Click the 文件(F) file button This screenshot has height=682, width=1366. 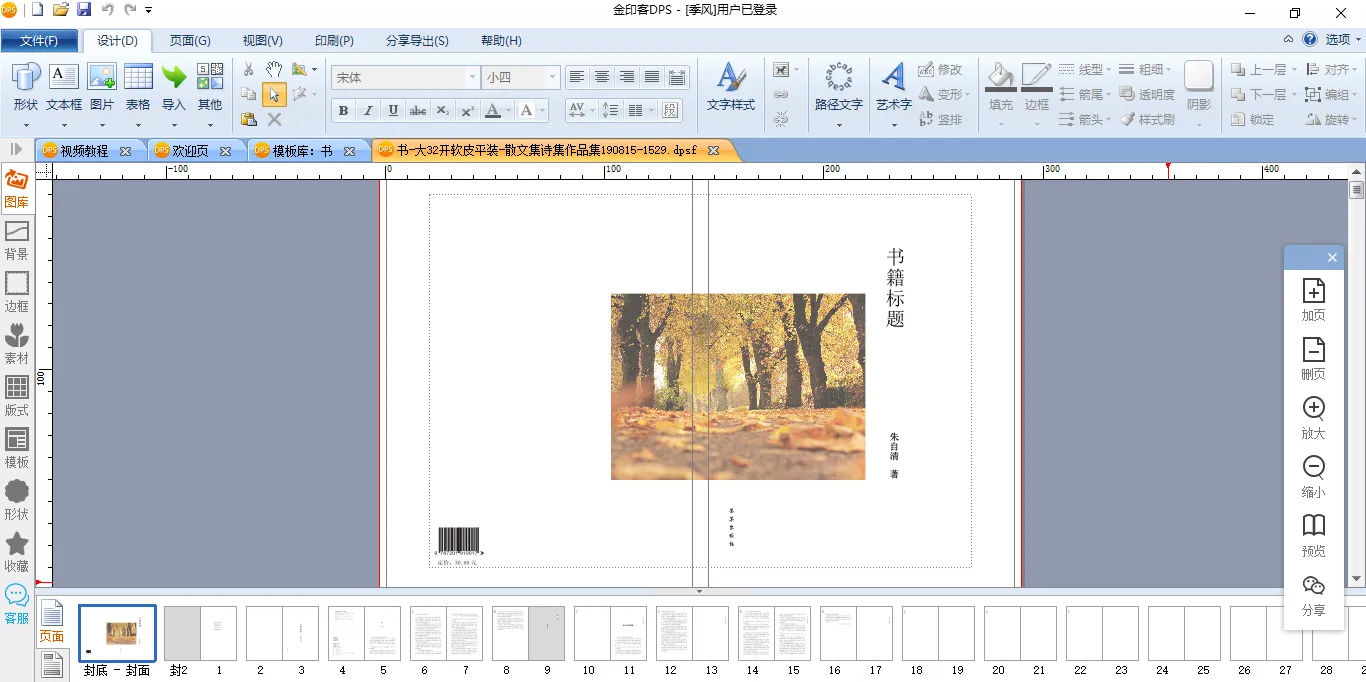[39, 41]
